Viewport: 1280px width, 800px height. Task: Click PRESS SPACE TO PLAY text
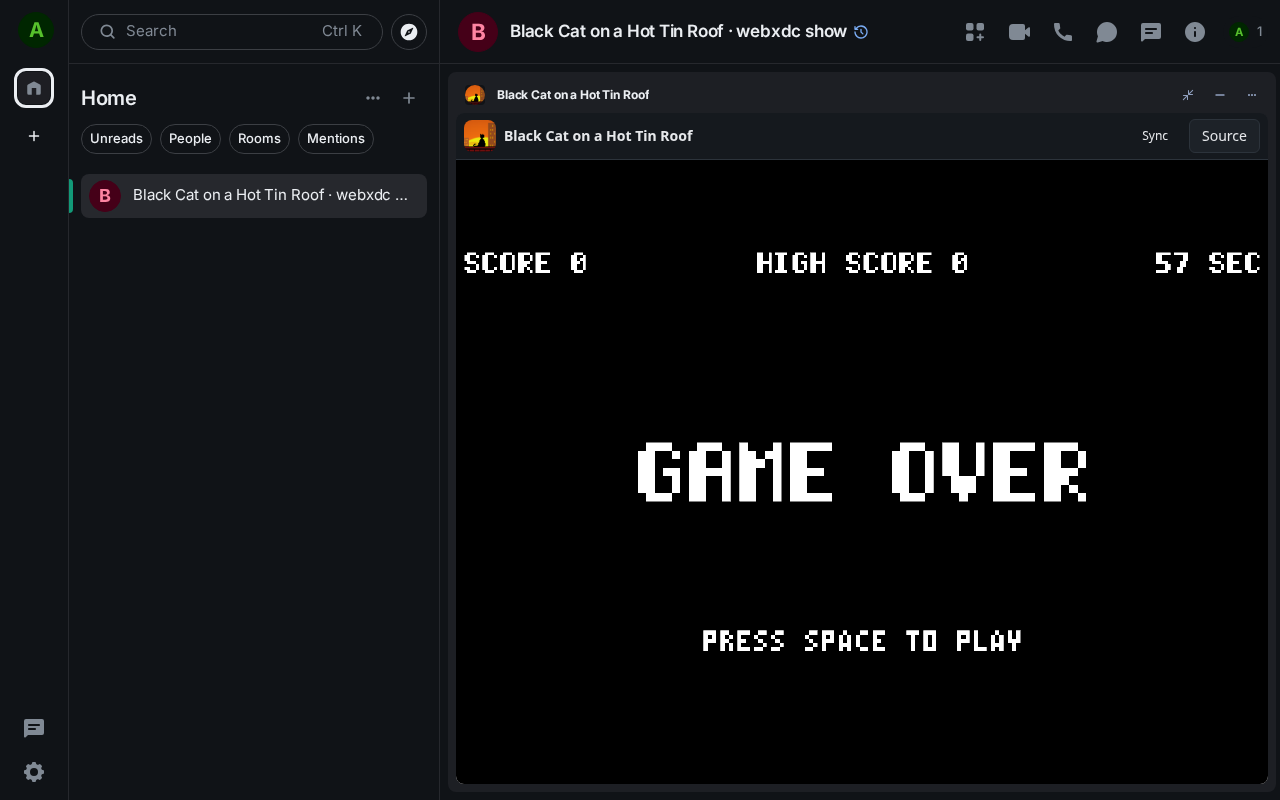pyautogui.click(x=862, y=641)
